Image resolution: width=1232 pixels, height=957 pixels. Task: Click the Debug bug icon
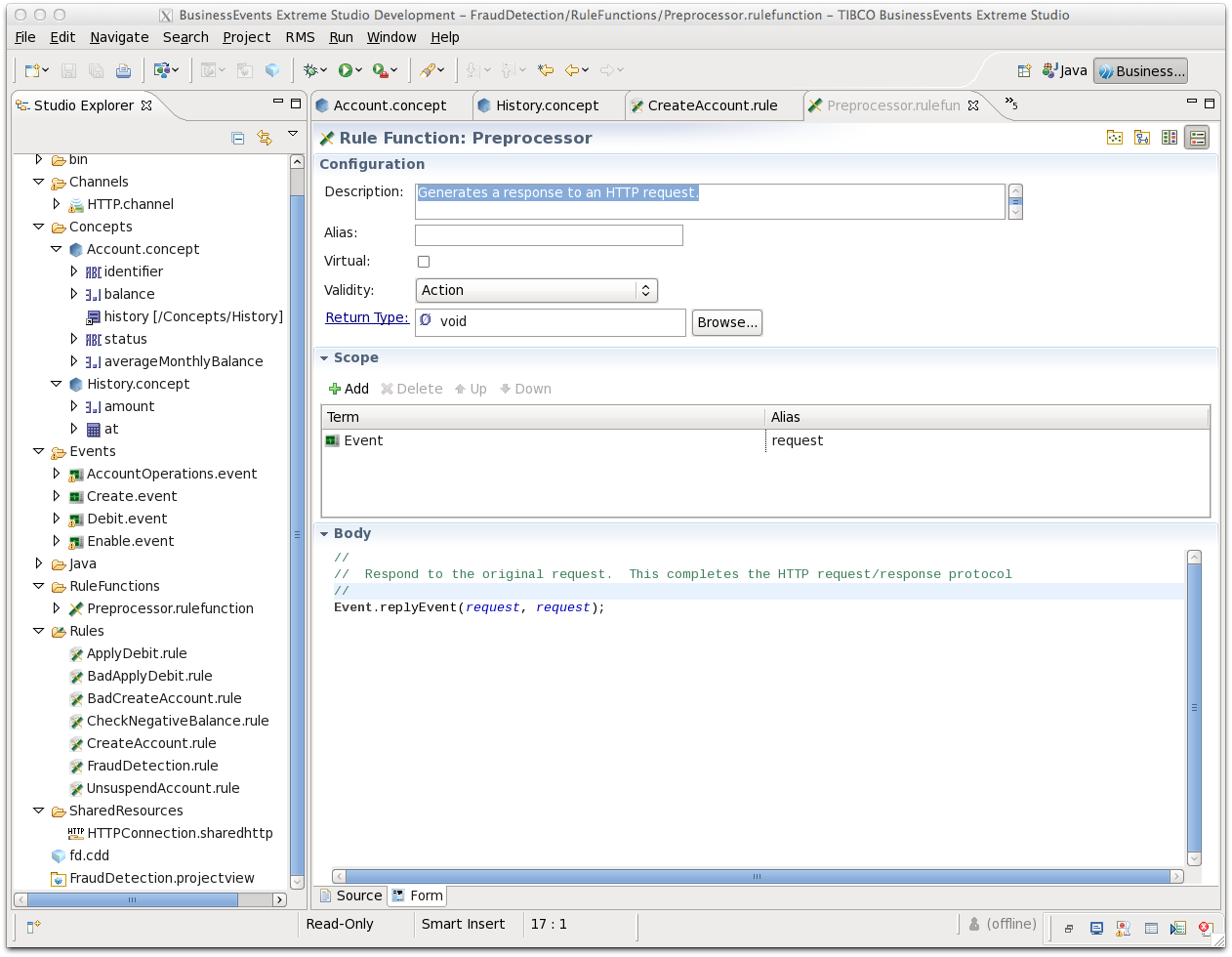click(310, 70)
